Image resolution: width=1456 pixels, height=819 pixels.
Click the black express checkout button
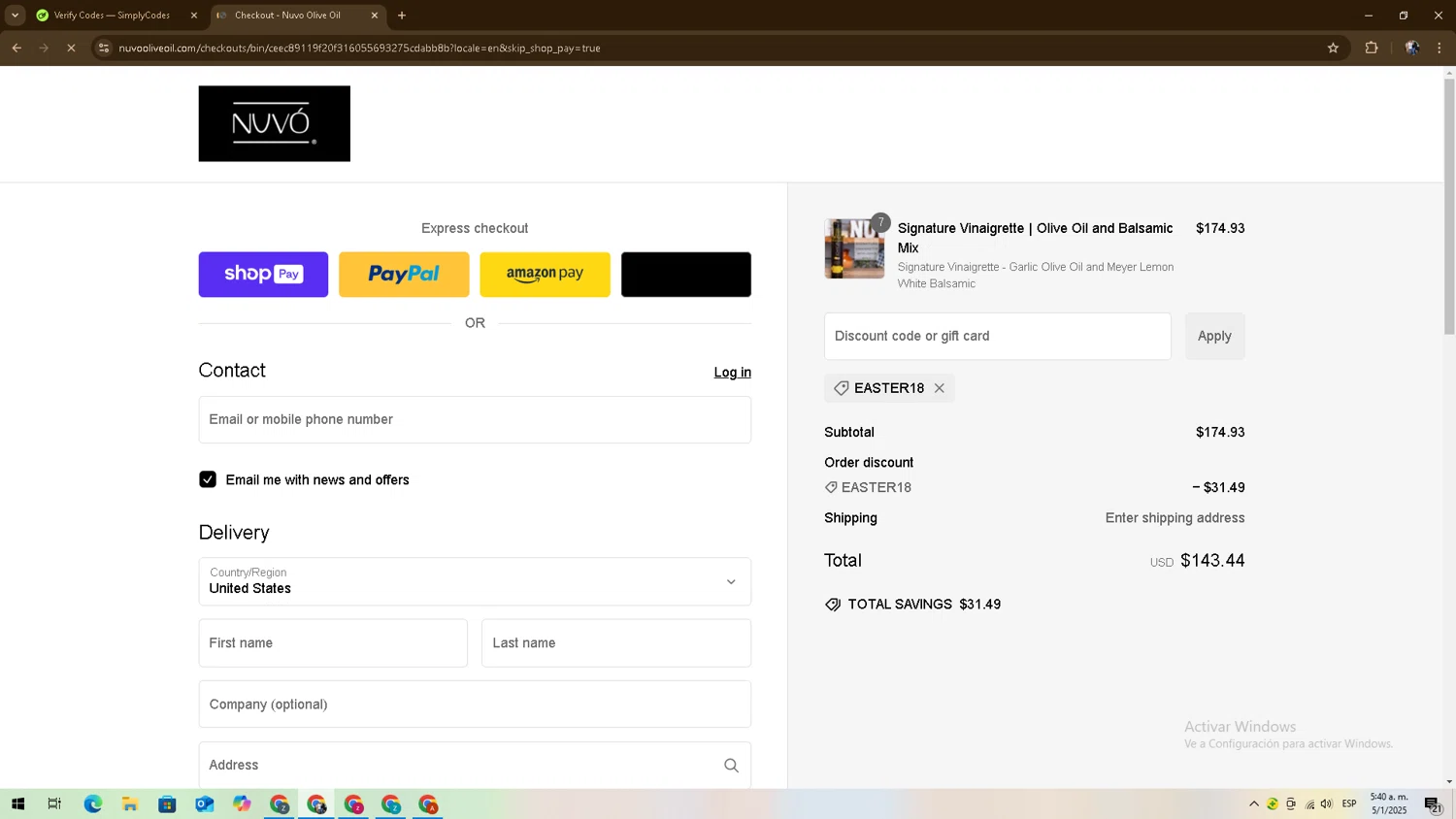coord(686,275)
